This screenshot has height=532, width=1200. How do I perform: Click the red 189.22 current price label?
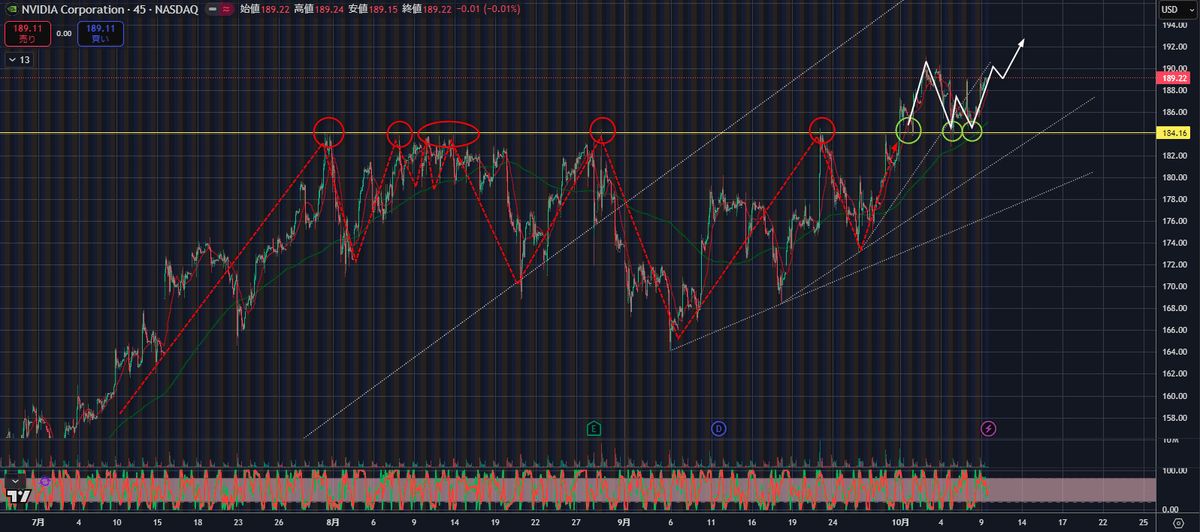[1174, 77]
